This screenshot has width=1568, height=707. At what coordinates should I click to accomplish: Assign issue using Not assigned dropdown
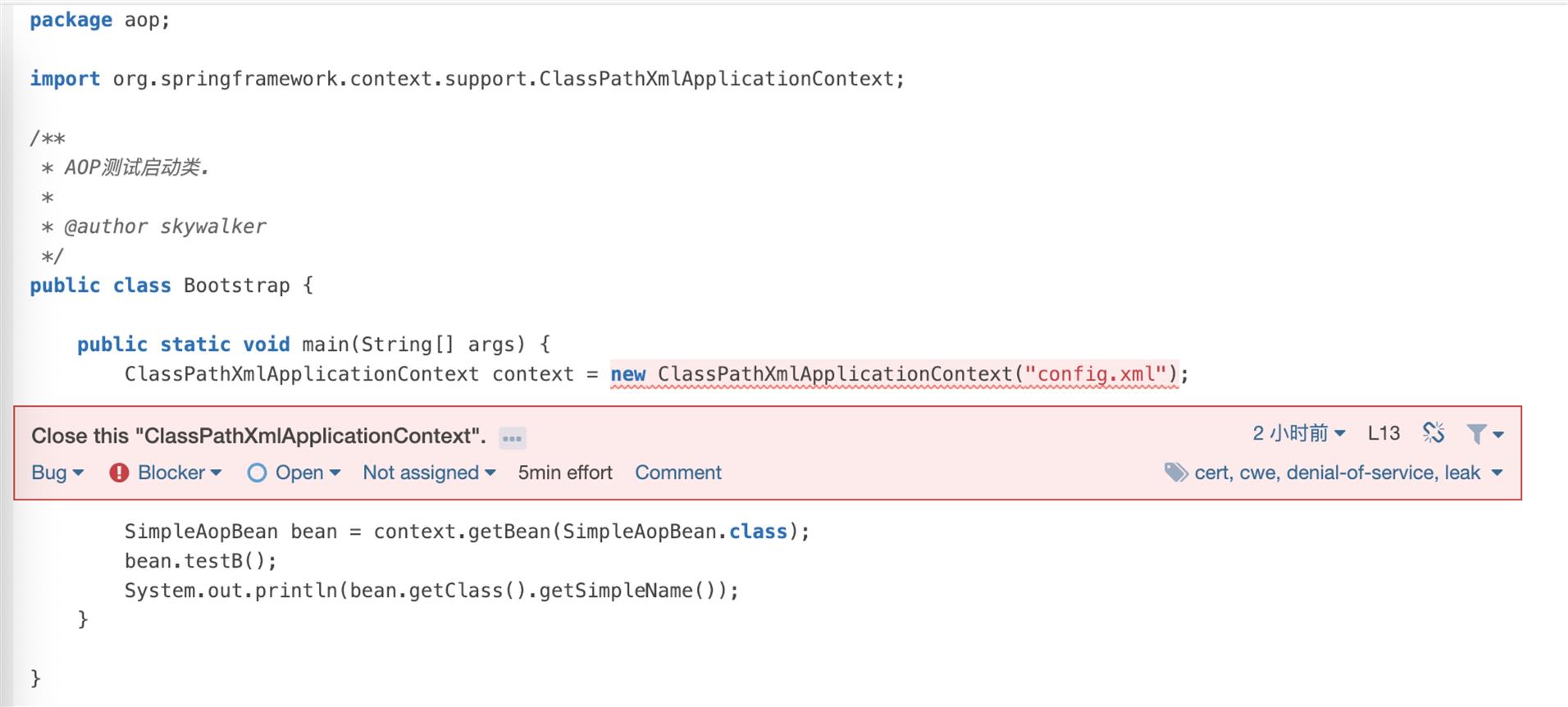coord(429,472)
